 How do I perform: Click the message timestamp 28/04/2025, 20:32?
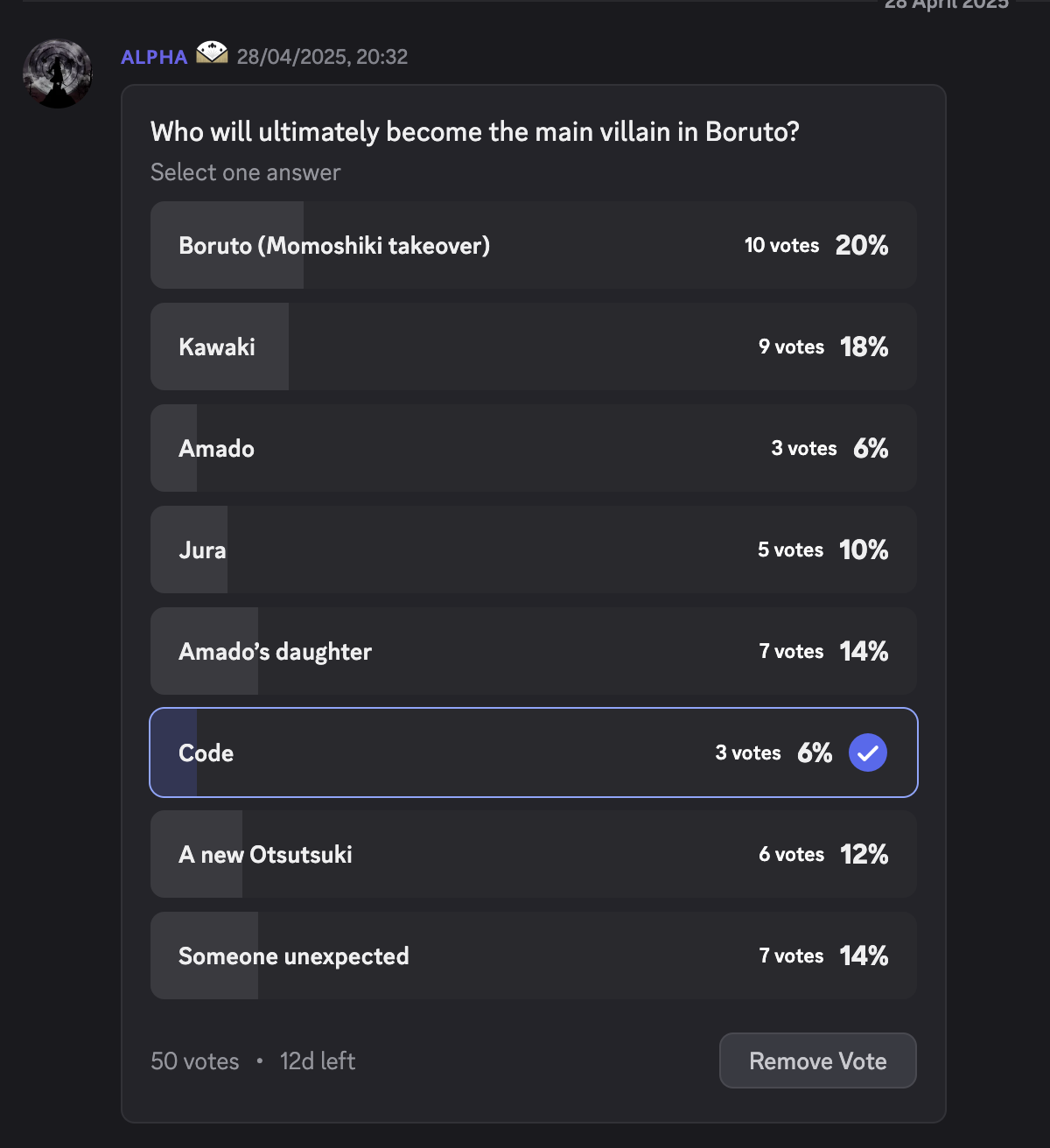click(x=322, y=57)
